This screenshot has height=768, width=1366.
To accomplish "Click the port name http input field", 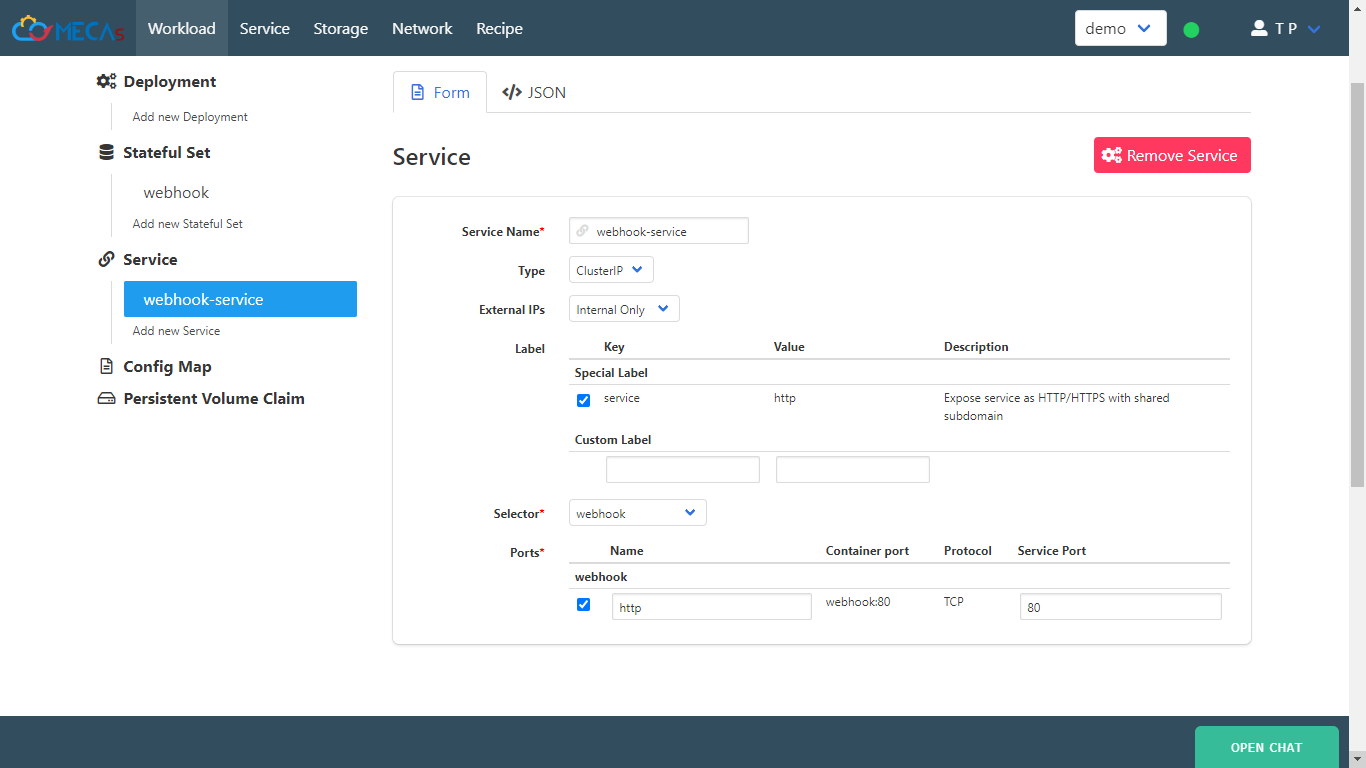I will [x=712, y=607].
